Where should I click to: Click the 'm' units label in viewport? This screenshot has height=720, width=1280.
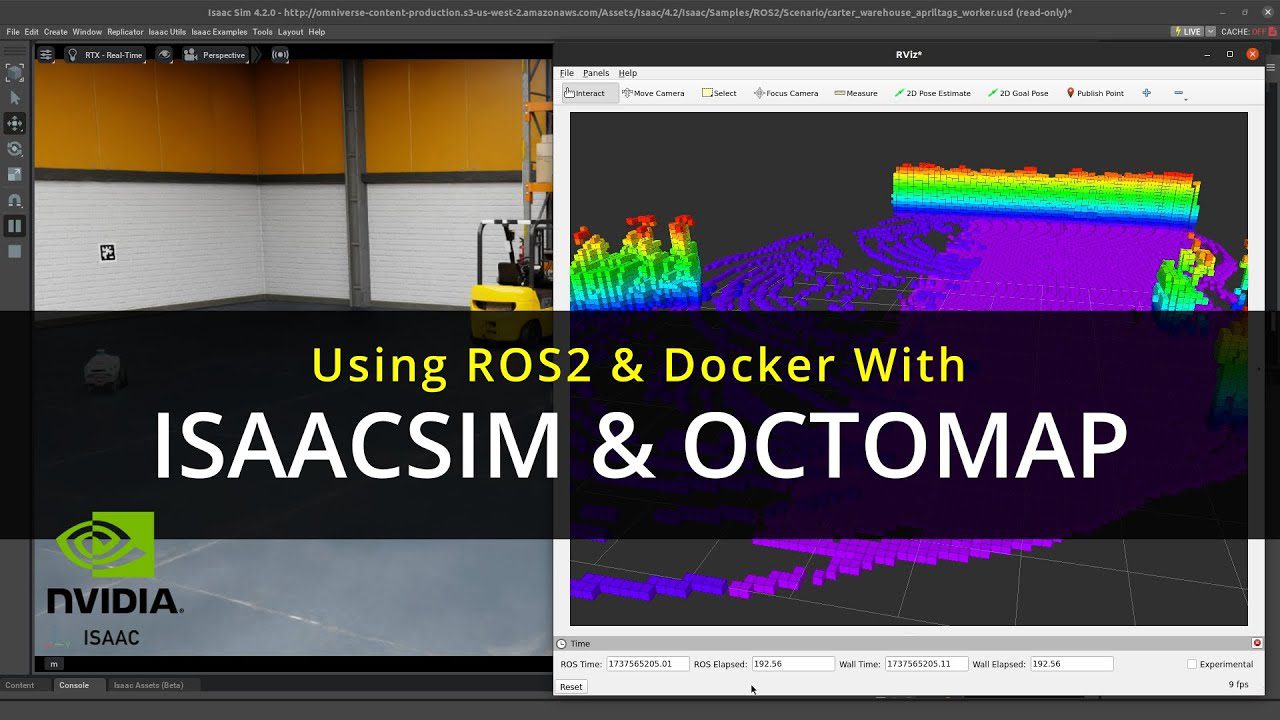[x=54, y=664]
